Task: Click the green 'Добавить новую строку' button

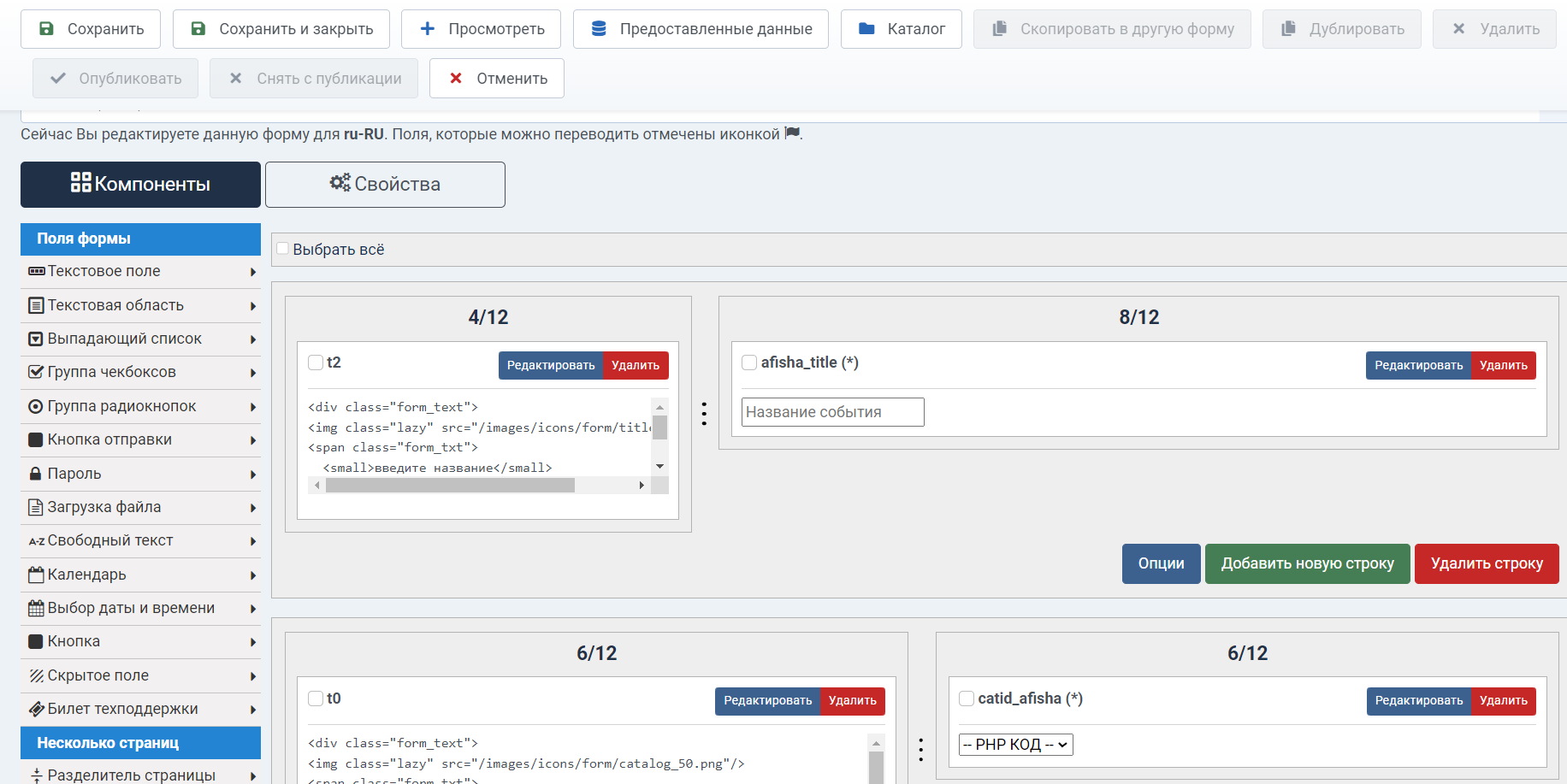Action: [x=1307, y=563]
